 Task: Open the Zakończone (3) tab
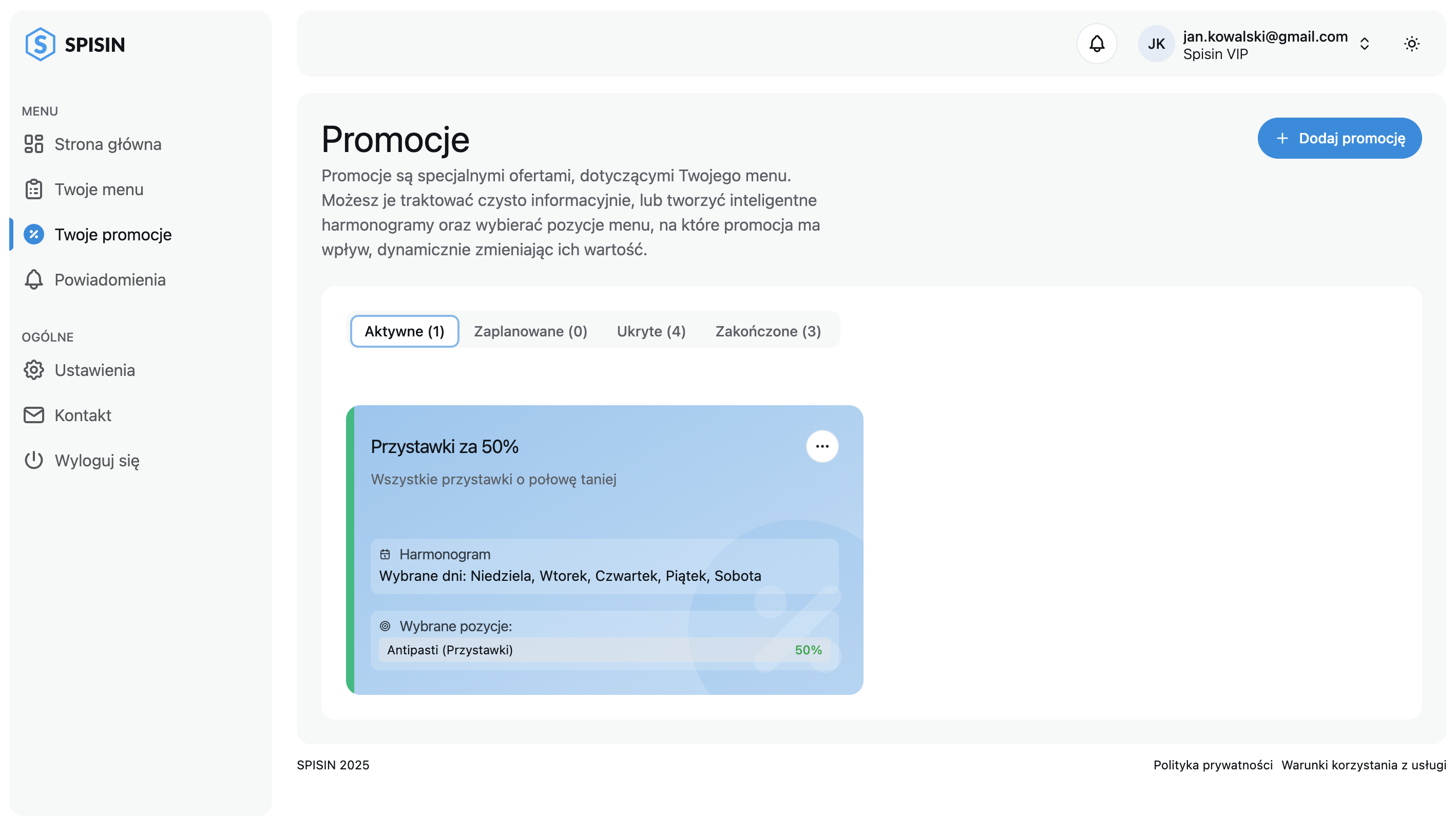click(768, 331)
